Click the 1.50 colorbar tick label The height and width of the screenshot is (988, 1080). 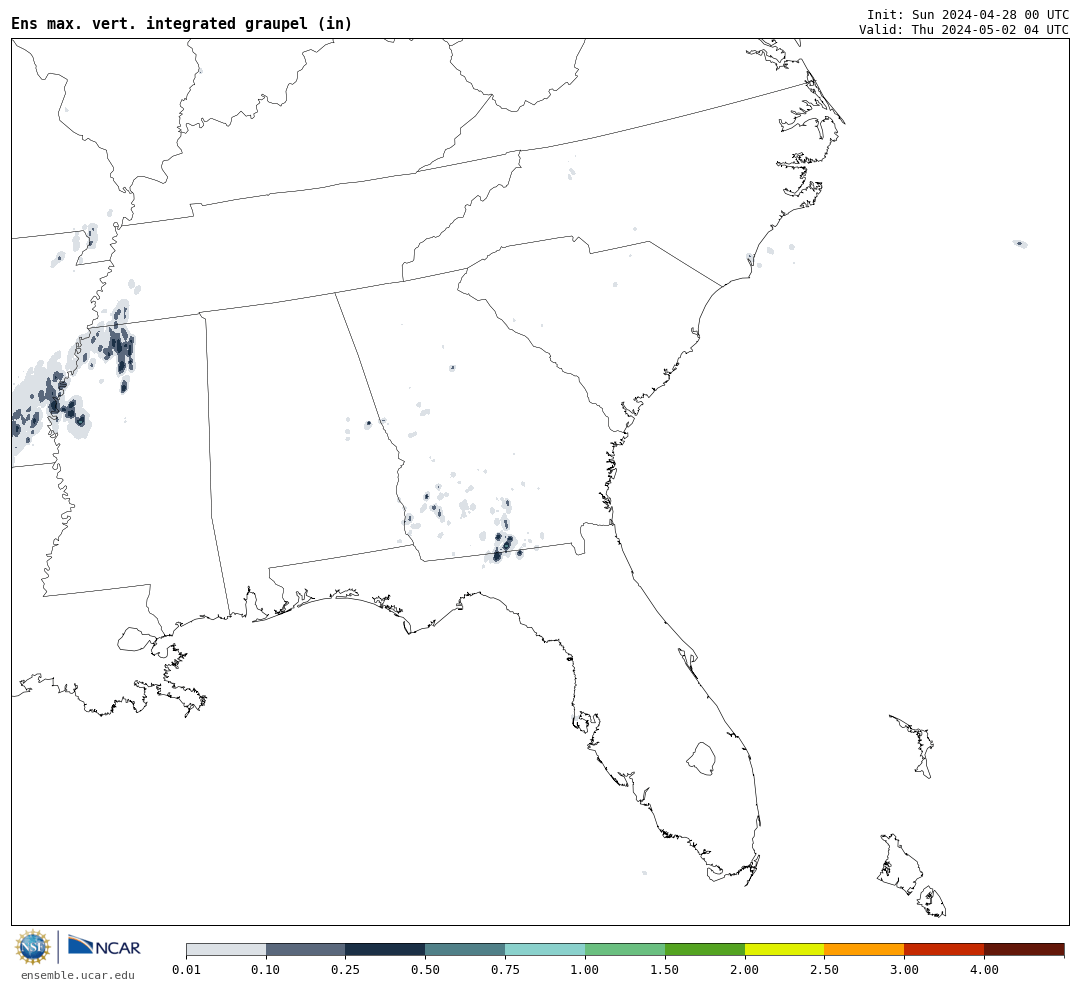665,969
